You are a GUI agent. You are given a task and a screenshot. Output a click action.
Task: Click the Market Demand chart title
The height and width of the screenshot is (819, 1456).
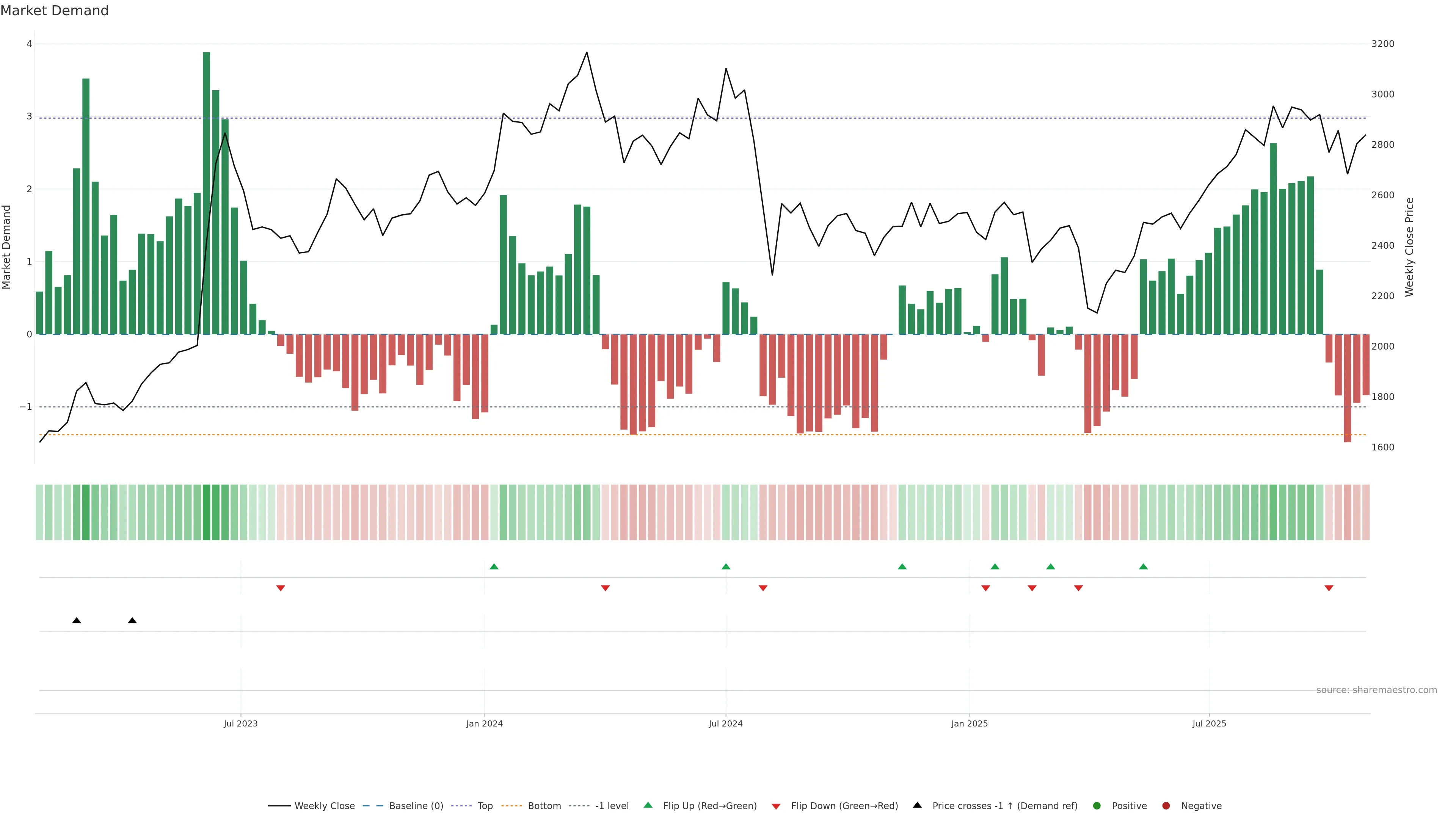coord(54,11)
